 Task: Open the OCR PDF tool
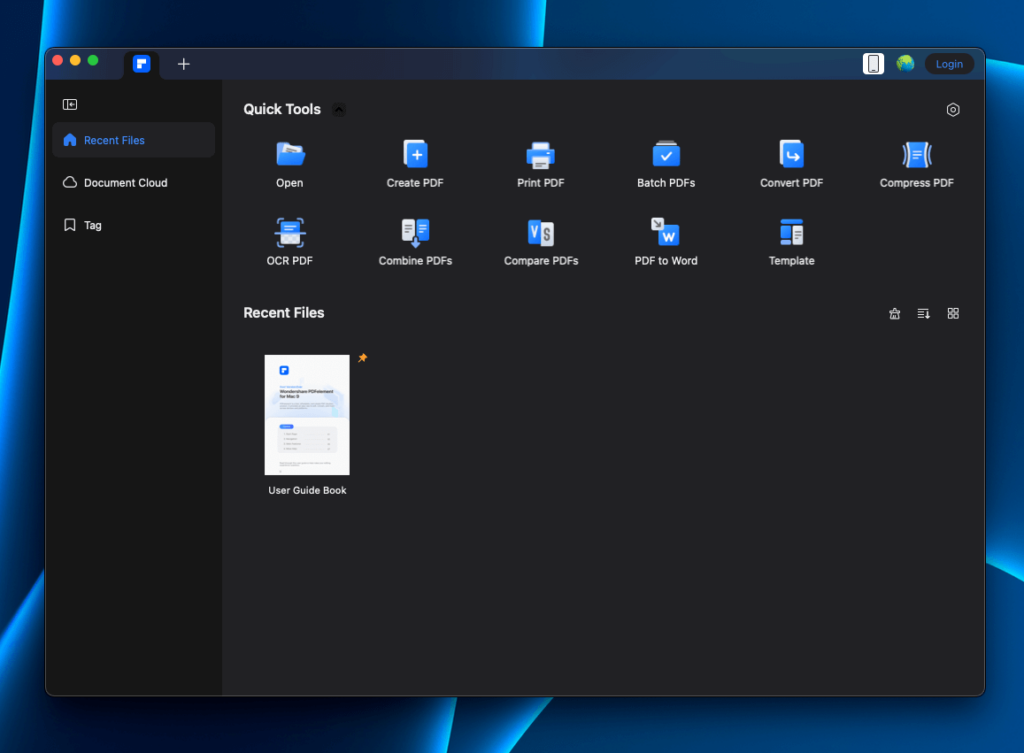click(290, 242)
